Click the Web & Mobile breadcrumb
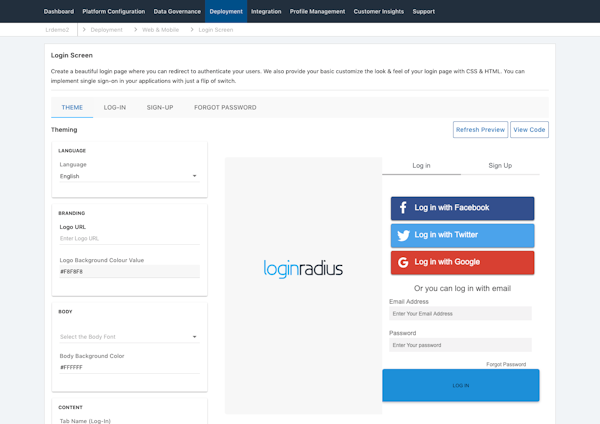Image resolution: width=600 pixels, height=424 pixels. coord(160,29)
